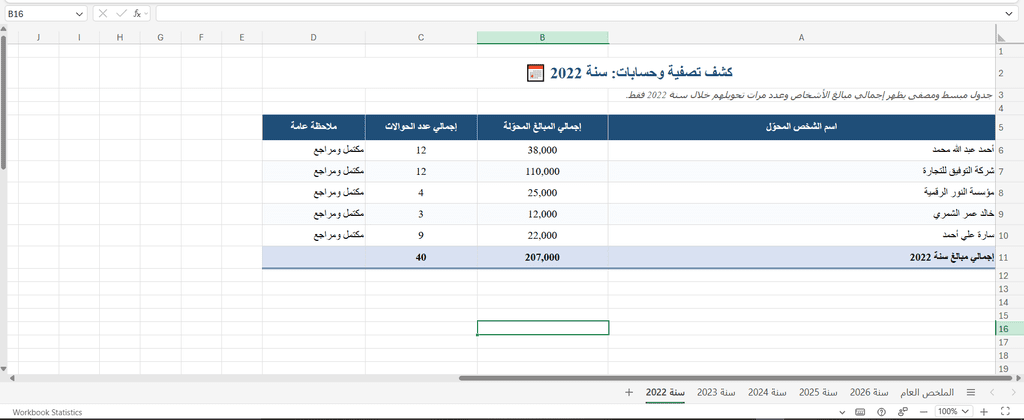
Task: Select row 5 header
Action: click(x=1009, y=127)
